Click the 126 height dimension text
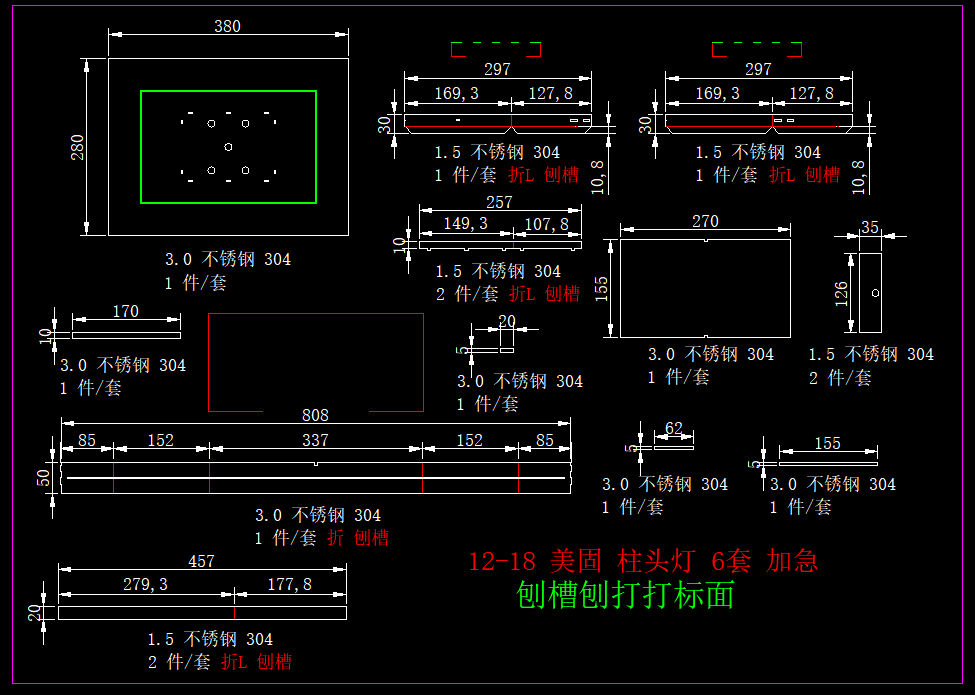975x695 pixels. click(842, 292)
